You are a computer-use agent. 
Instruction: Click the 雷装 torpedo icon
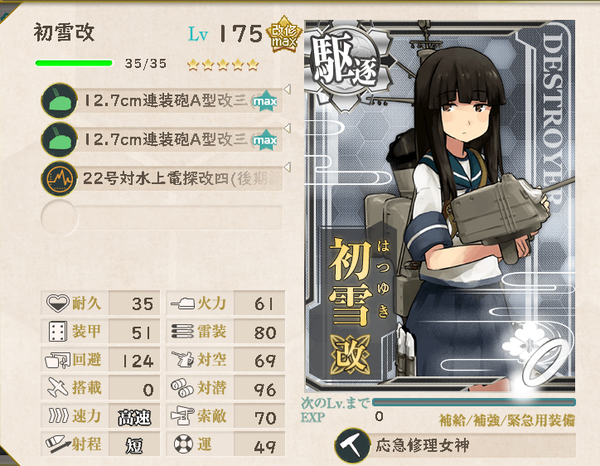coord(183,331)
